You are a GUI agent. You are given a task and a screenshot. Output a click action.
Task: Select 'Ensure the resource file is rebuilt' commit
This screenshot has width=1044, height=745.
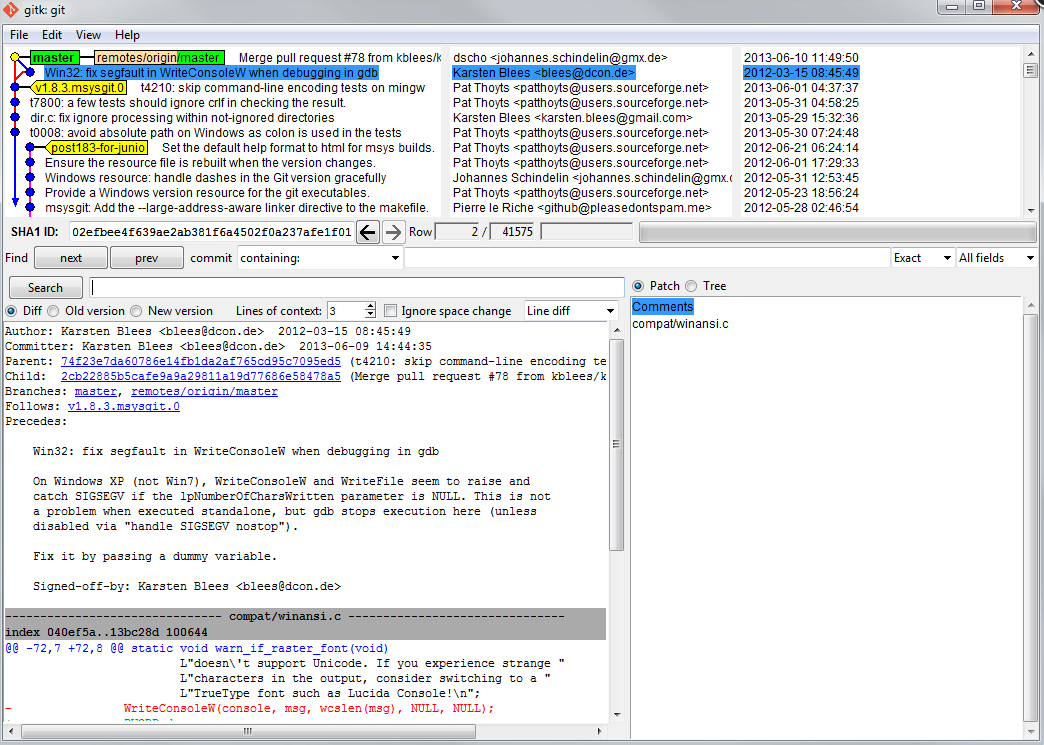tap(210, 163)
